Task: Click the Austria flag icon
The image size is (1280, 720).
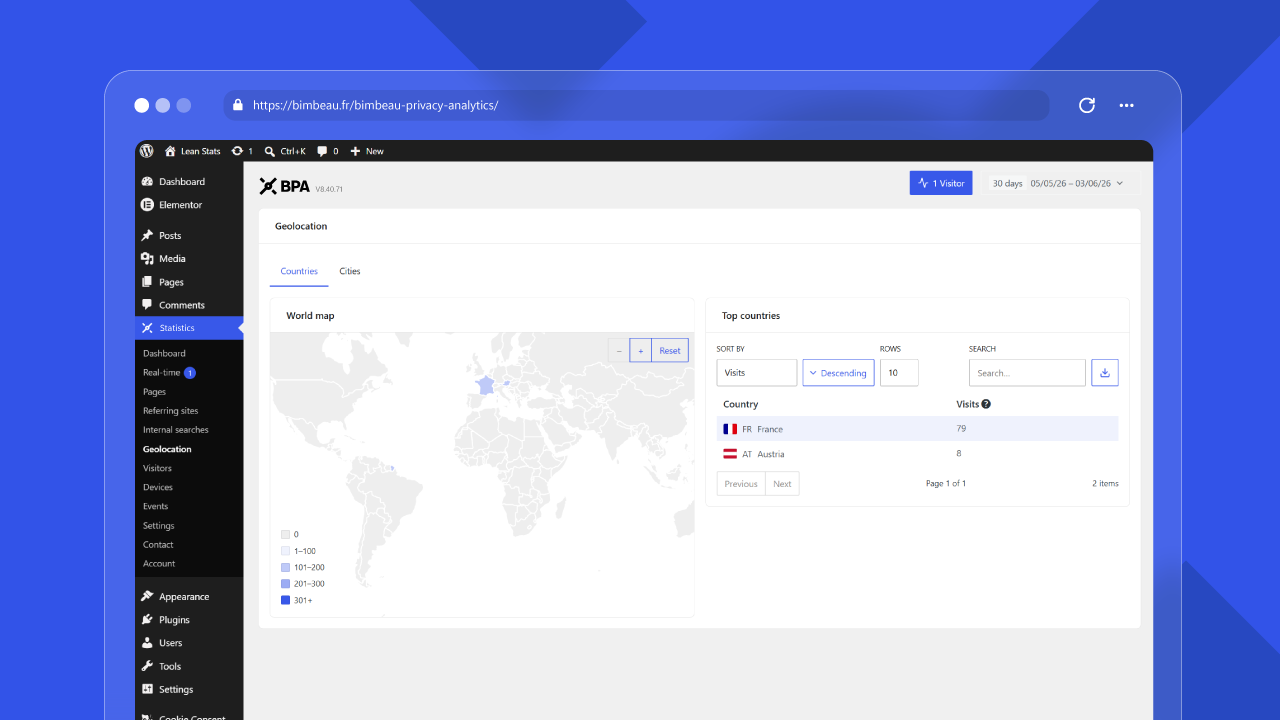Action: point(730,454)
